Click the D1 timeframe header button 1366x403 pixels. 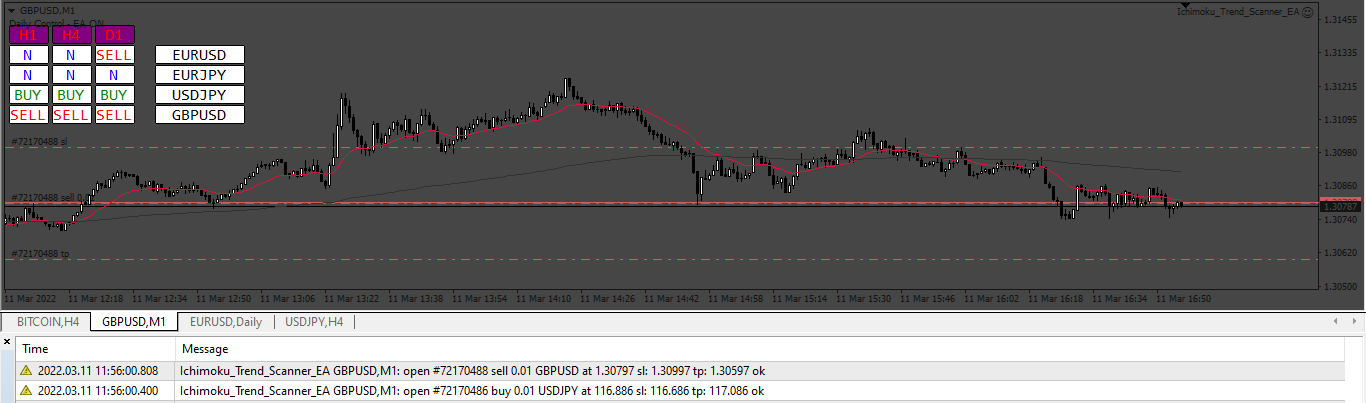click(x=114, y=35)
